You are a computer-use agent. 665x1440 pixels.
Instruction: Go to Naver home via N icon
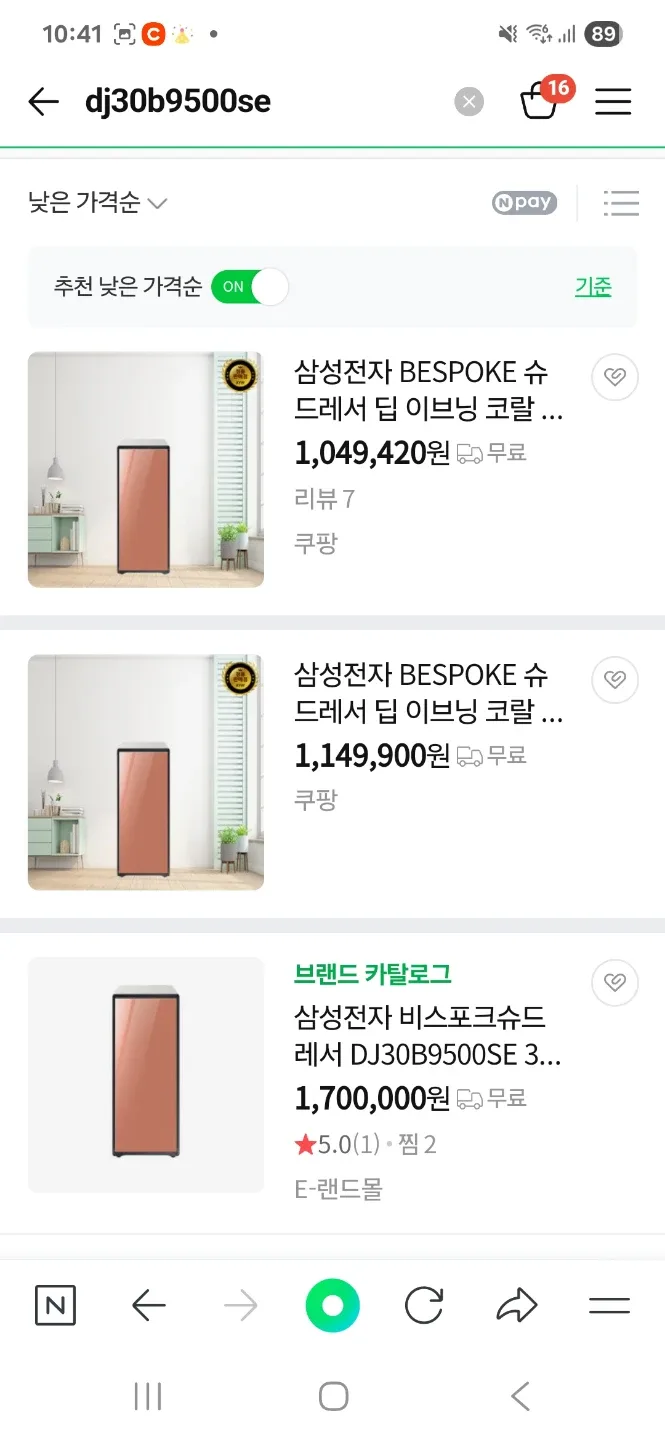(x=55, y=1305)
